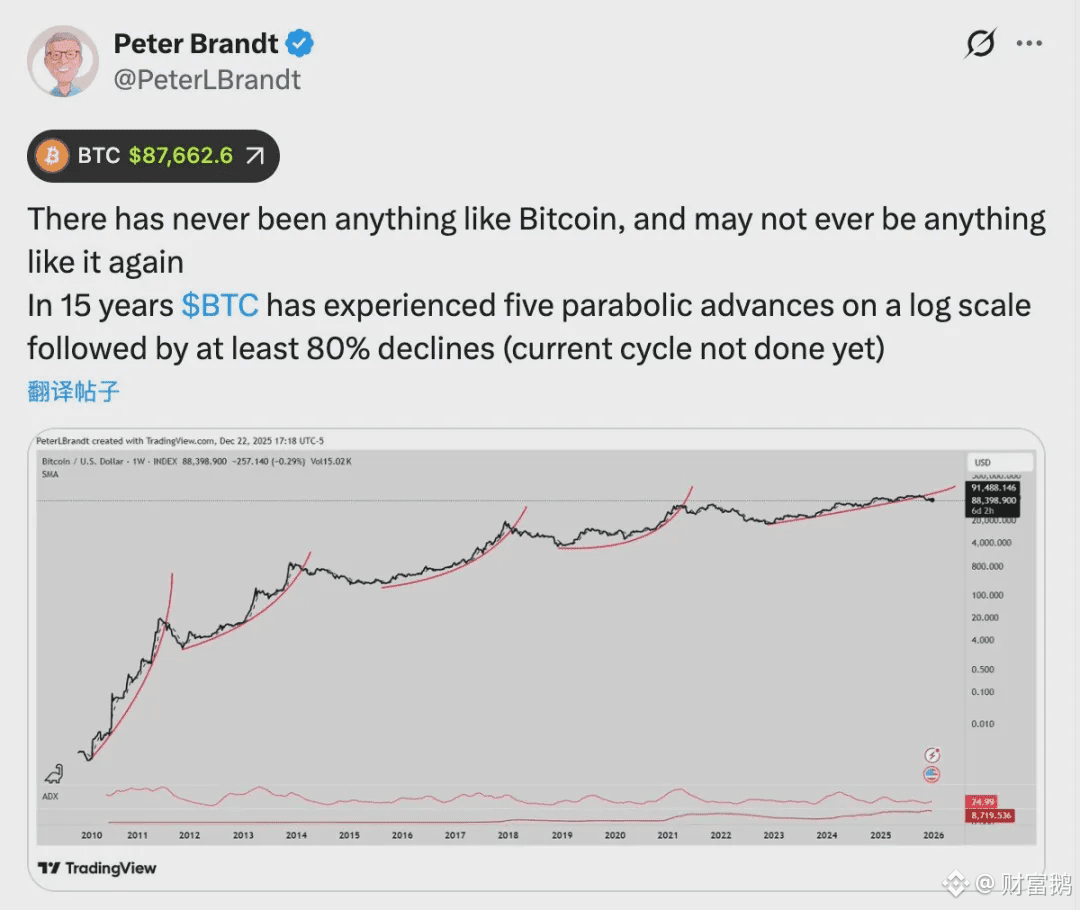Click the BTC $87,662.6 price button
Image resolution: width=1080 pixels, height=910 pixels.
[x=152, y=156]
